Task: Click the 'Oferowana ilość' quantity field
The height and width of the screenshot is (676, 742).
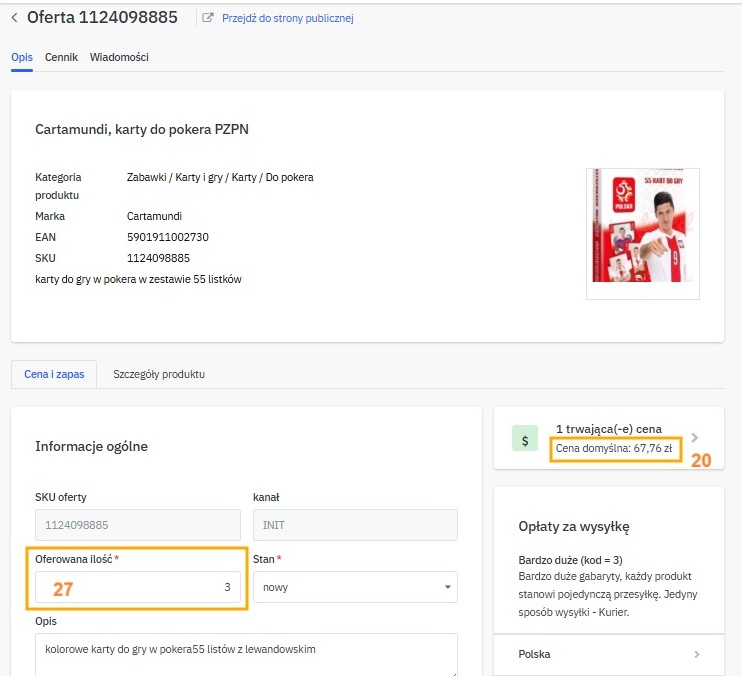Action: (x=139, y=588)
